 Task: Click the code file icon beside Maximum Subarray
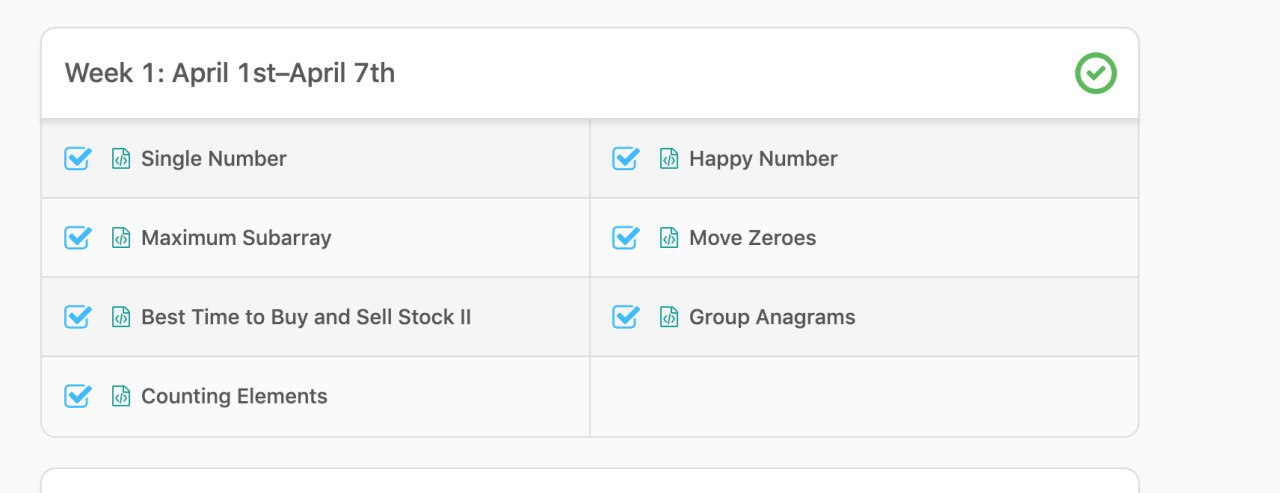tap(121, 238)
